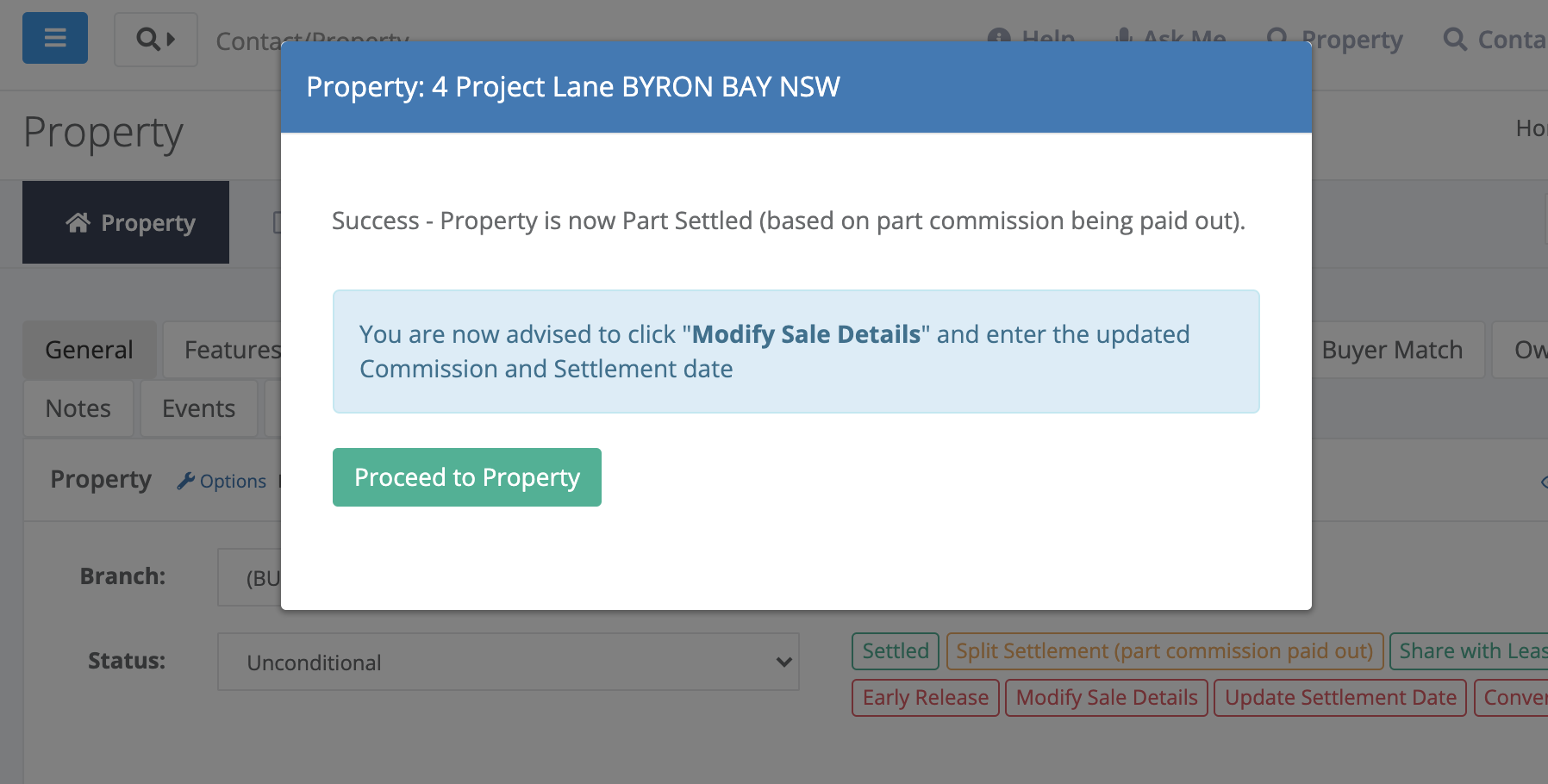This screenshot has height=784, width=1548.
Task: Click the Settled button
Action: [896, 651]
